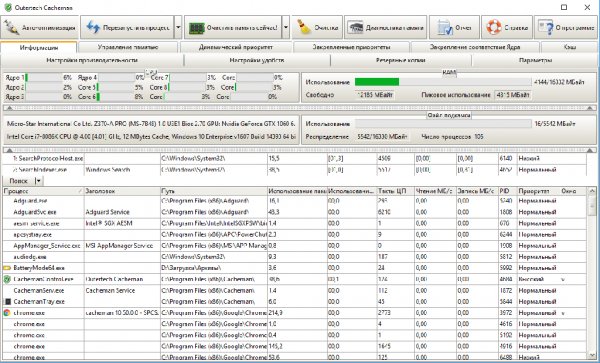
Task: Collapse panel using right triangle below RAM section
Action: click(590, 108)
